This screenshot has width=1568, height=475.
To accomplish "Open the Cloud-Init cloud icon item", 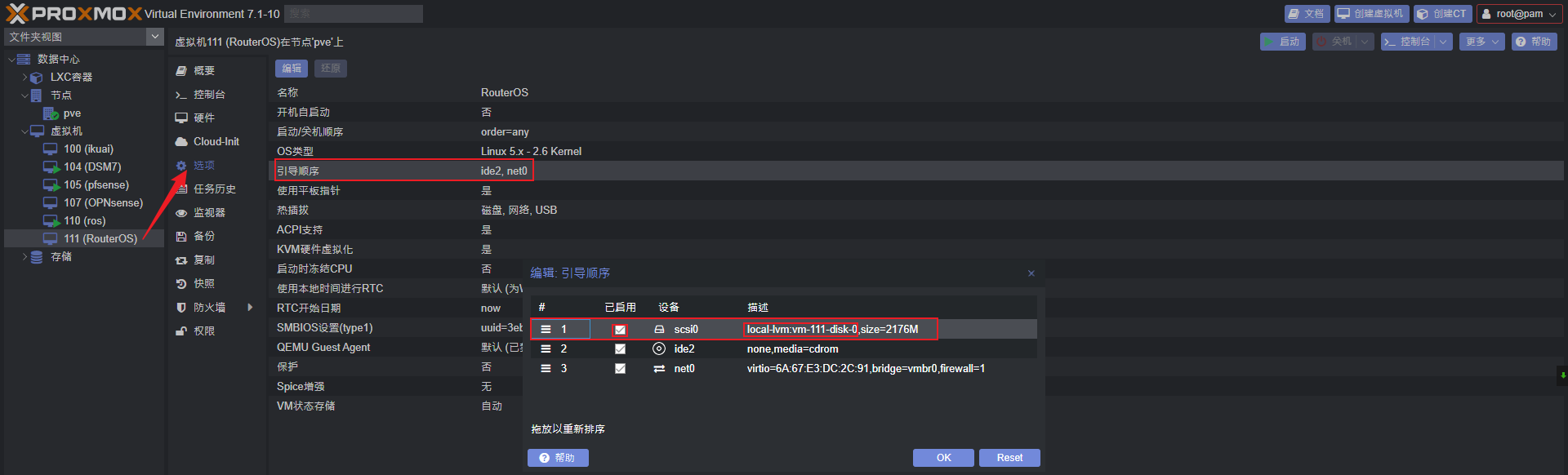I will 181,141.
